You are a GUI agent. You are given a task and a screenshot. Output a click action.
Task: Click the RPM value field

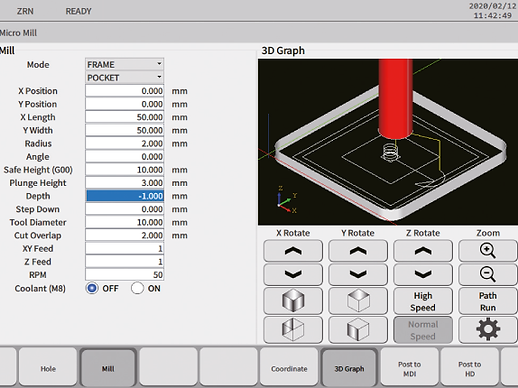click(x=124, y=275)
